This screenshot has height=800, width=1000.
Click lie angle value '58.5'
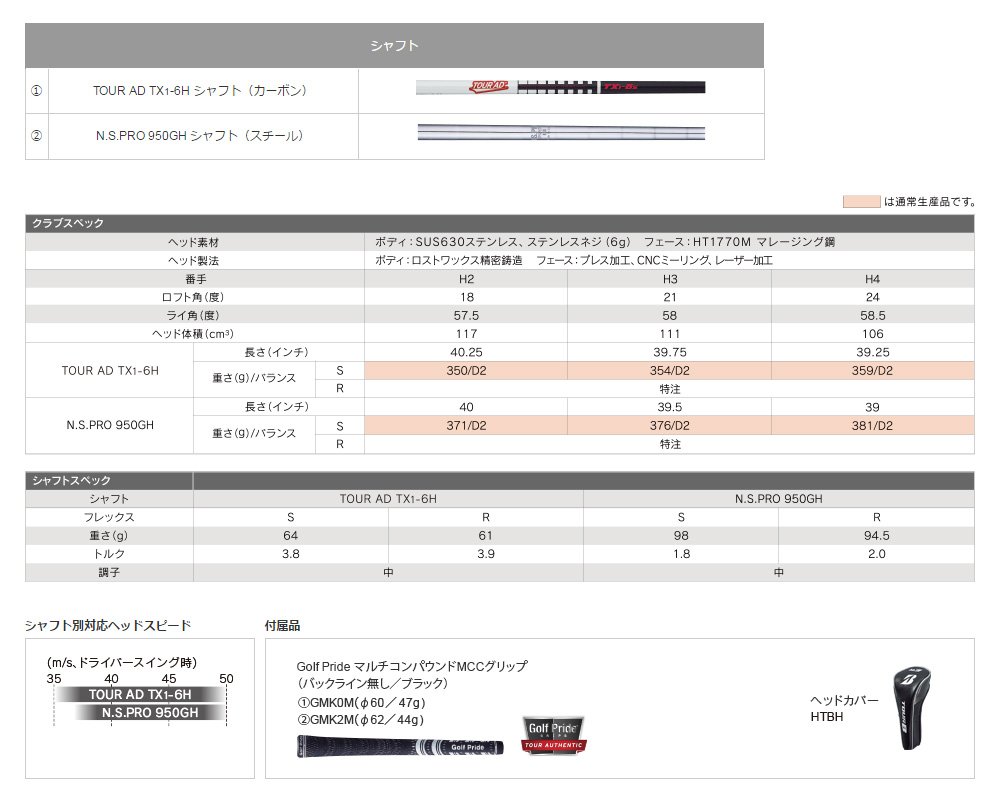coord(872,316)
